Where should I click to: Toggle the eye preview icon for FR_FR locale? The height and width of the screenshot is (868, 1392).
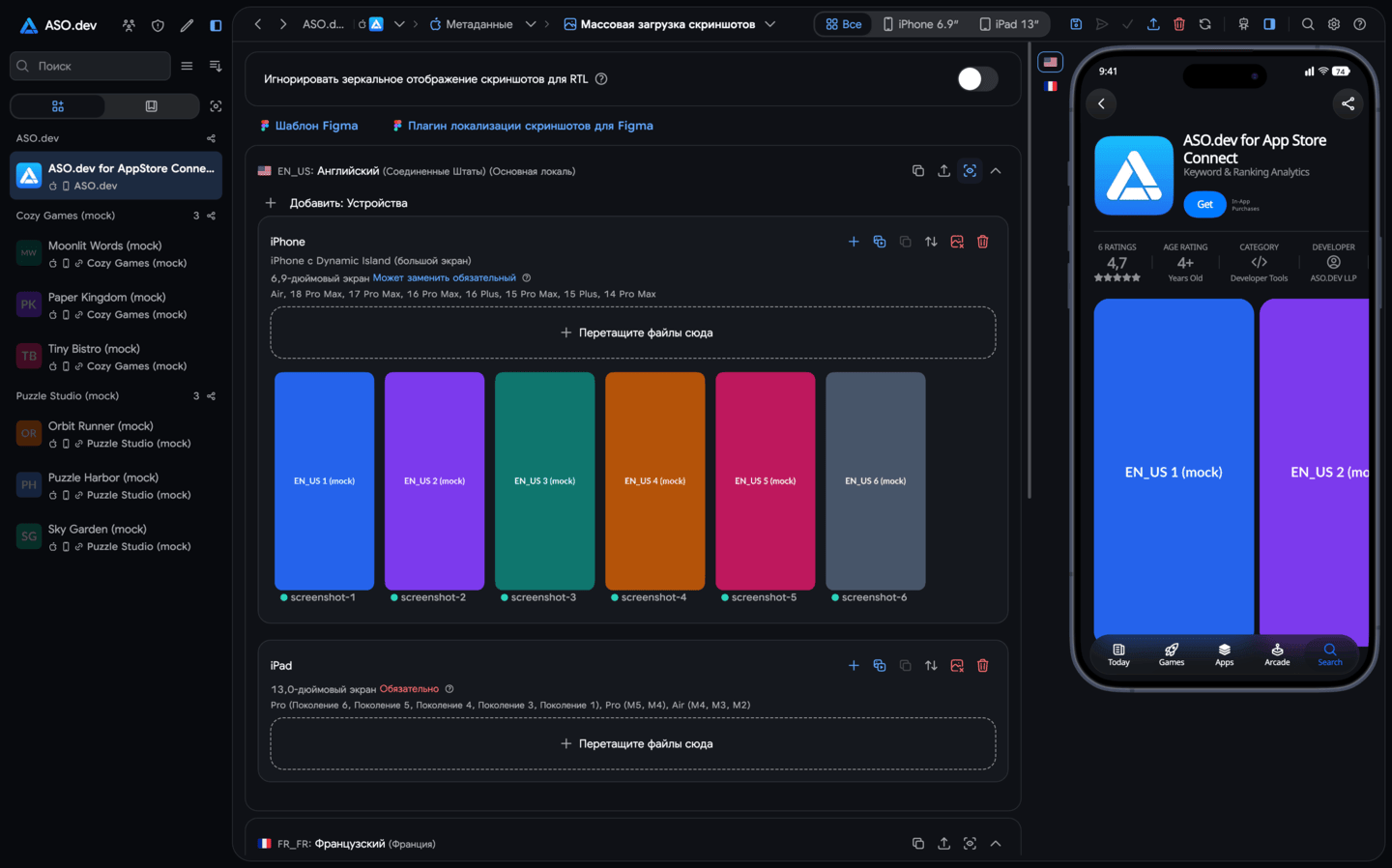point(970,844)
